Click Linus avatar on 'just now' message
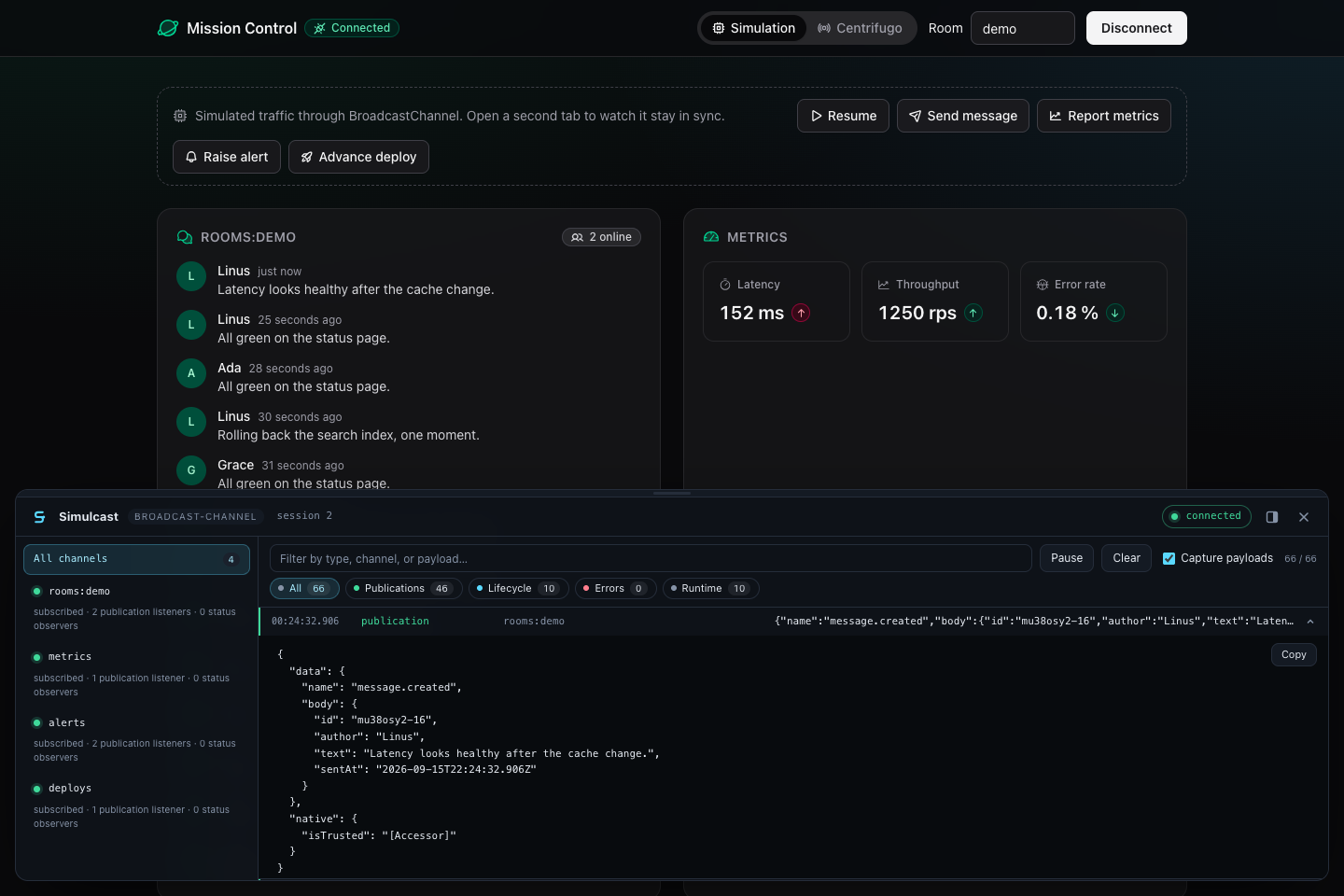 click(191, 276)
